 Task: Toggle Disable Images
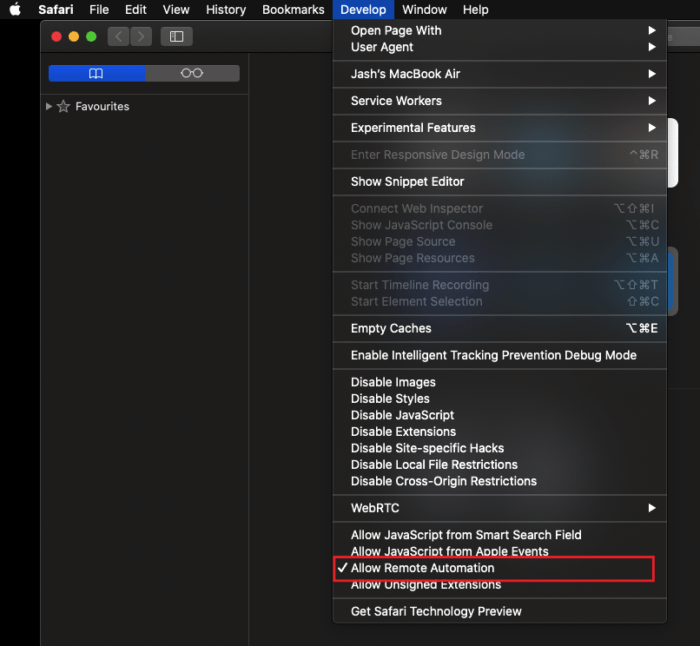pyautogui.click(x=500, y=382)
